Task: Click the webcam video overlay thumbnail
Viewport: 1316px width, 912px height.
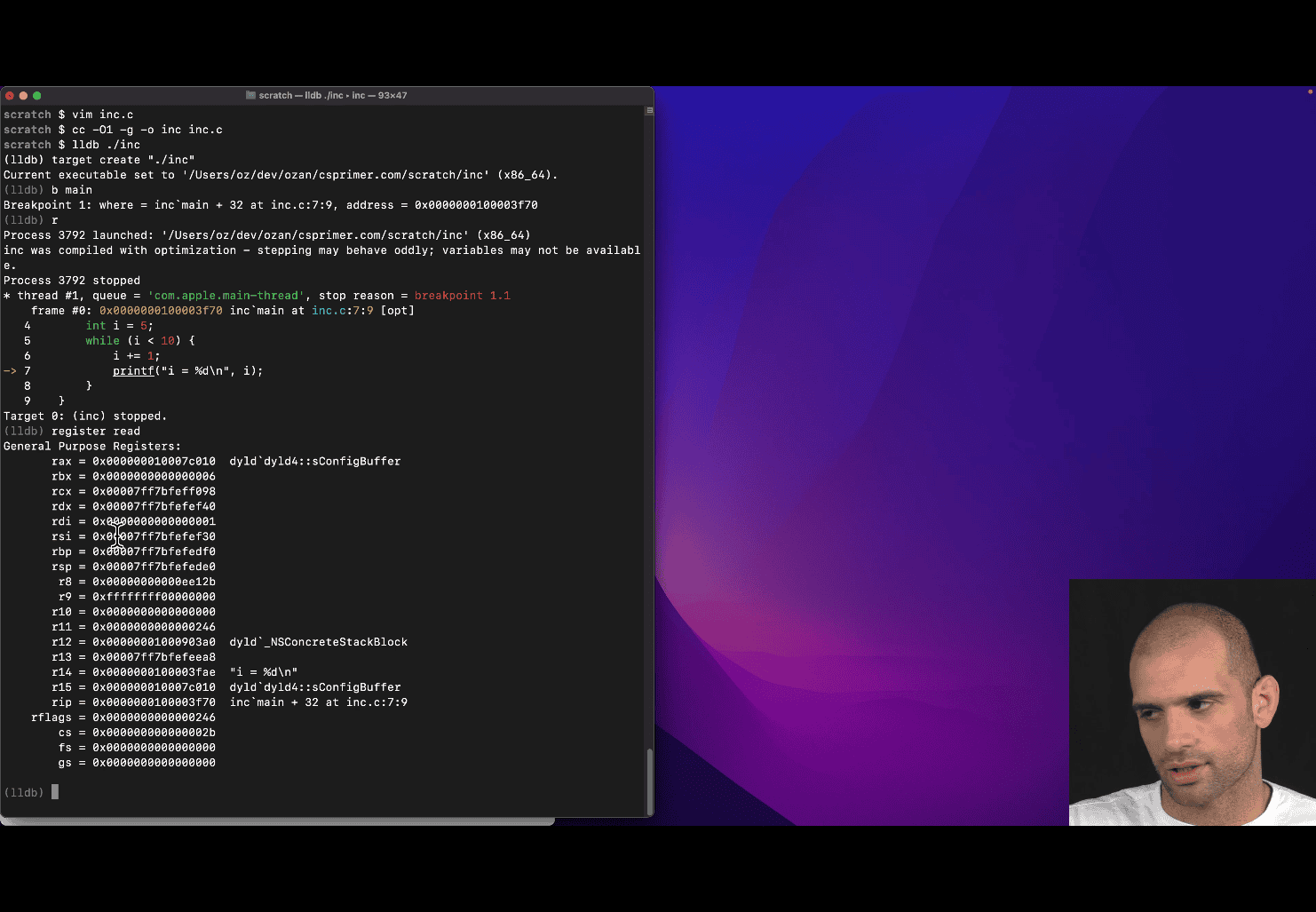Action: click(1192, 702)
